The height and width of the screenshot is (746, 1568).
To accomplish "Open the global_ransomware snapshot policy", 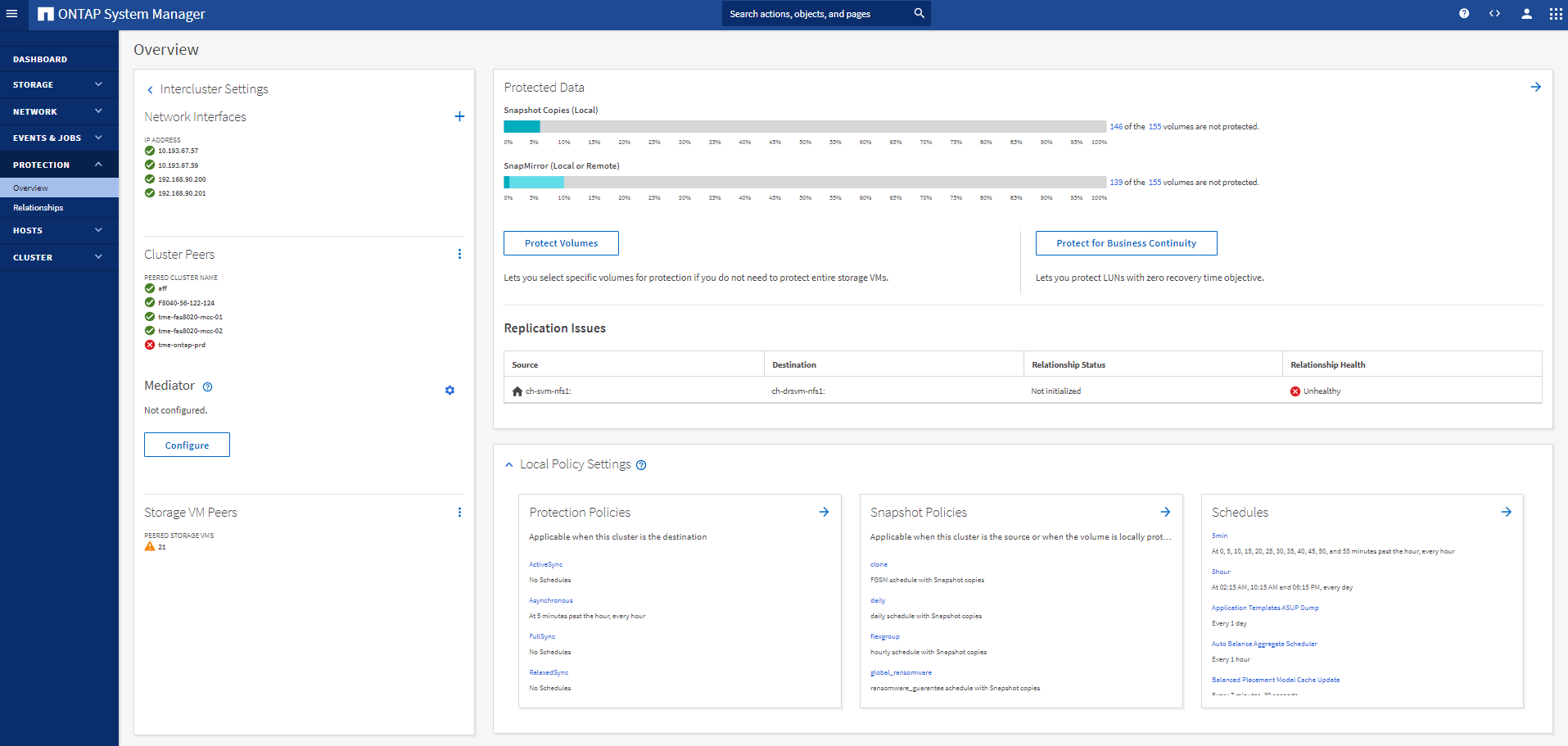I will pos(901,672).
